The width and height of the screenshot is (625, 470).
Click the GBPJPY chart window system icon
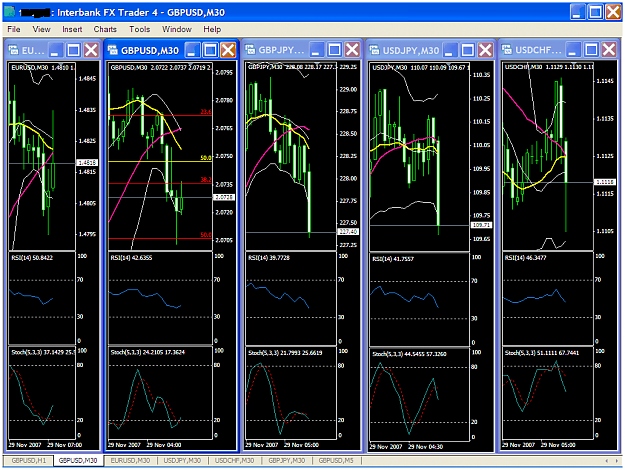(250, 50)
